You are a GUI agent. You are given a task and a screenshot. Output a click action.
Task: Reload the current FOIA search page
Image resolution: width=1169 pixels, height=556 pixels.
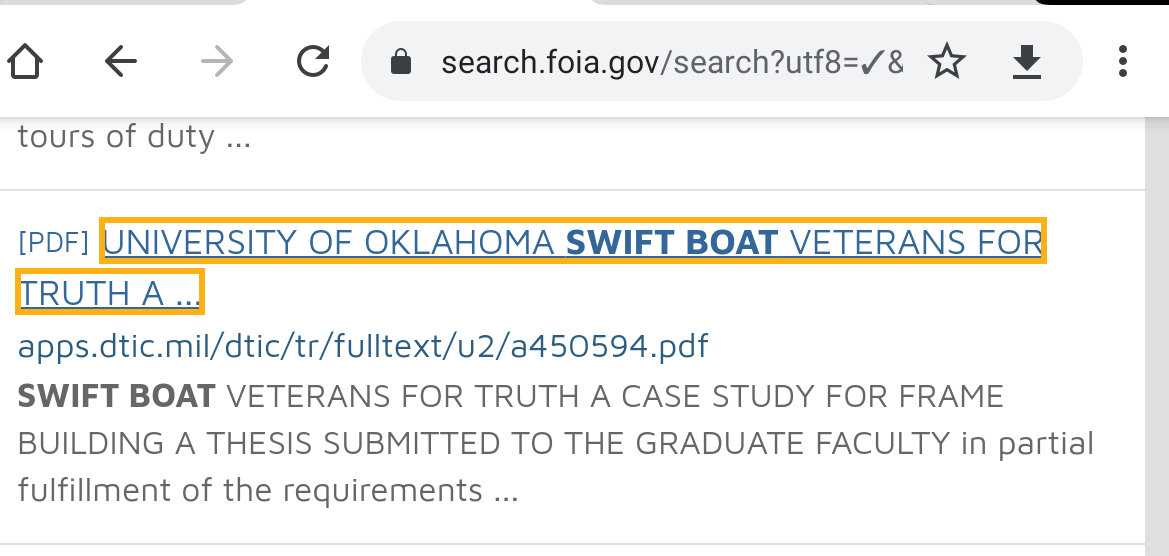(x=313, y=63)
